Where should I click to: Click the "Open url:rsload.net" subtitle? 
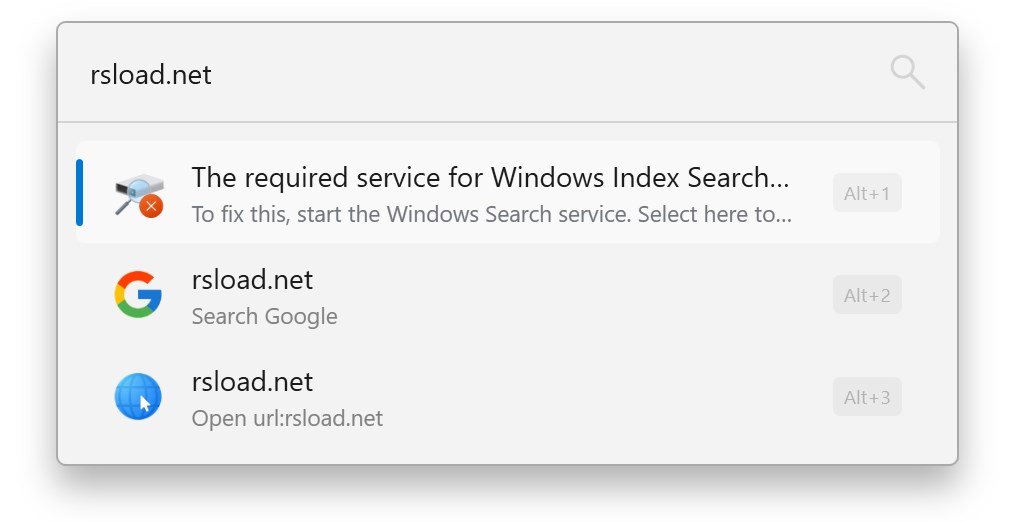(287, 418)
